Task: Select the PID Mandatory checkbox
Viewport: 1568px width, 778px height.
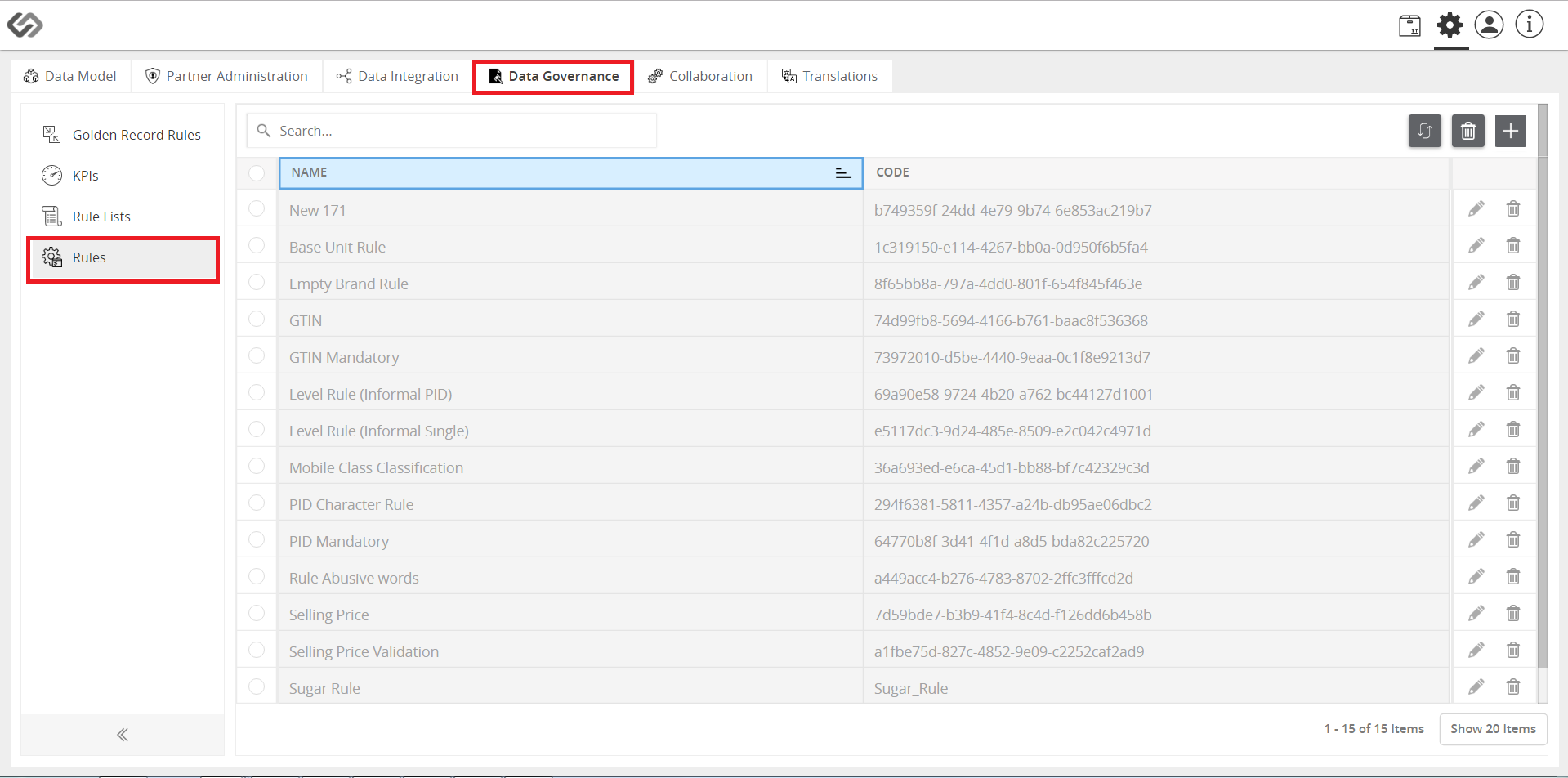Action: pos(257,539)
